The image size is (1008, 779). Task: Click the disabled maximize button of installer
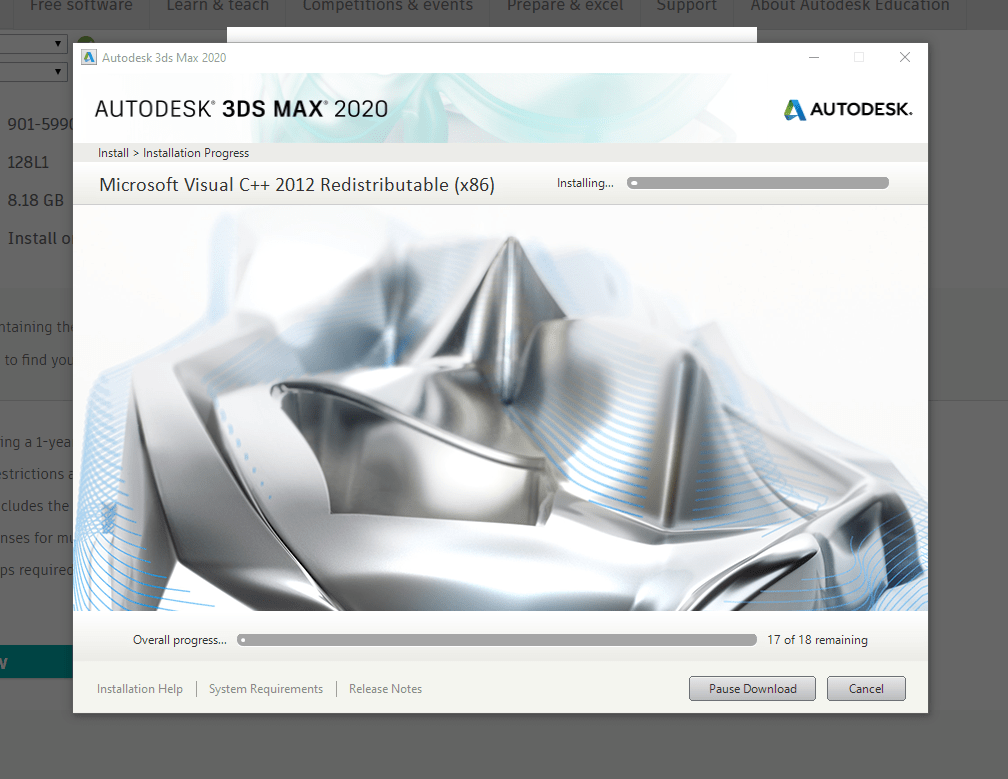point(859,57)
